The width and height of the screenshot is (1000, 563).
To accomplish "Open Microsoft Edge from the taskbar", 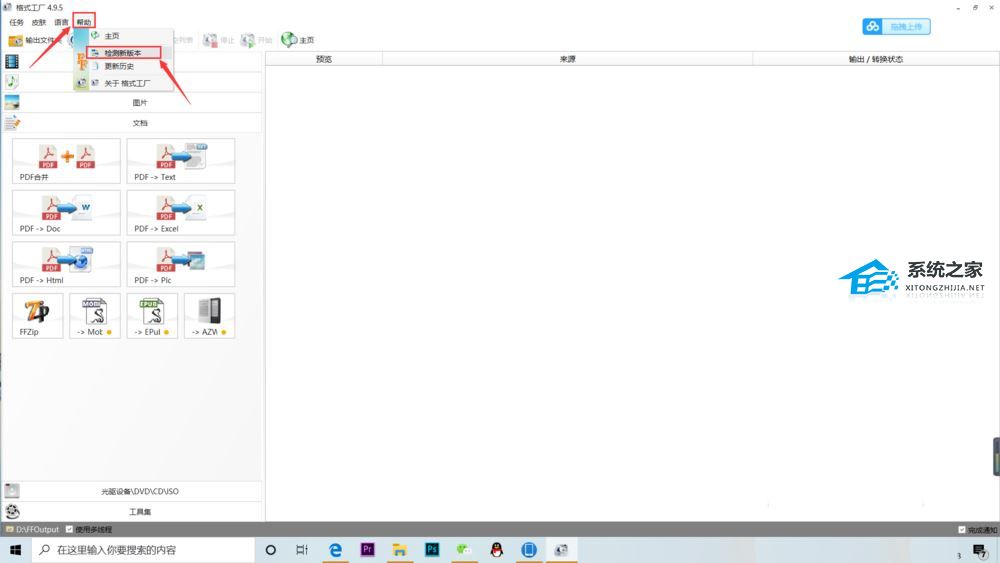I will (x=335, y=550).
